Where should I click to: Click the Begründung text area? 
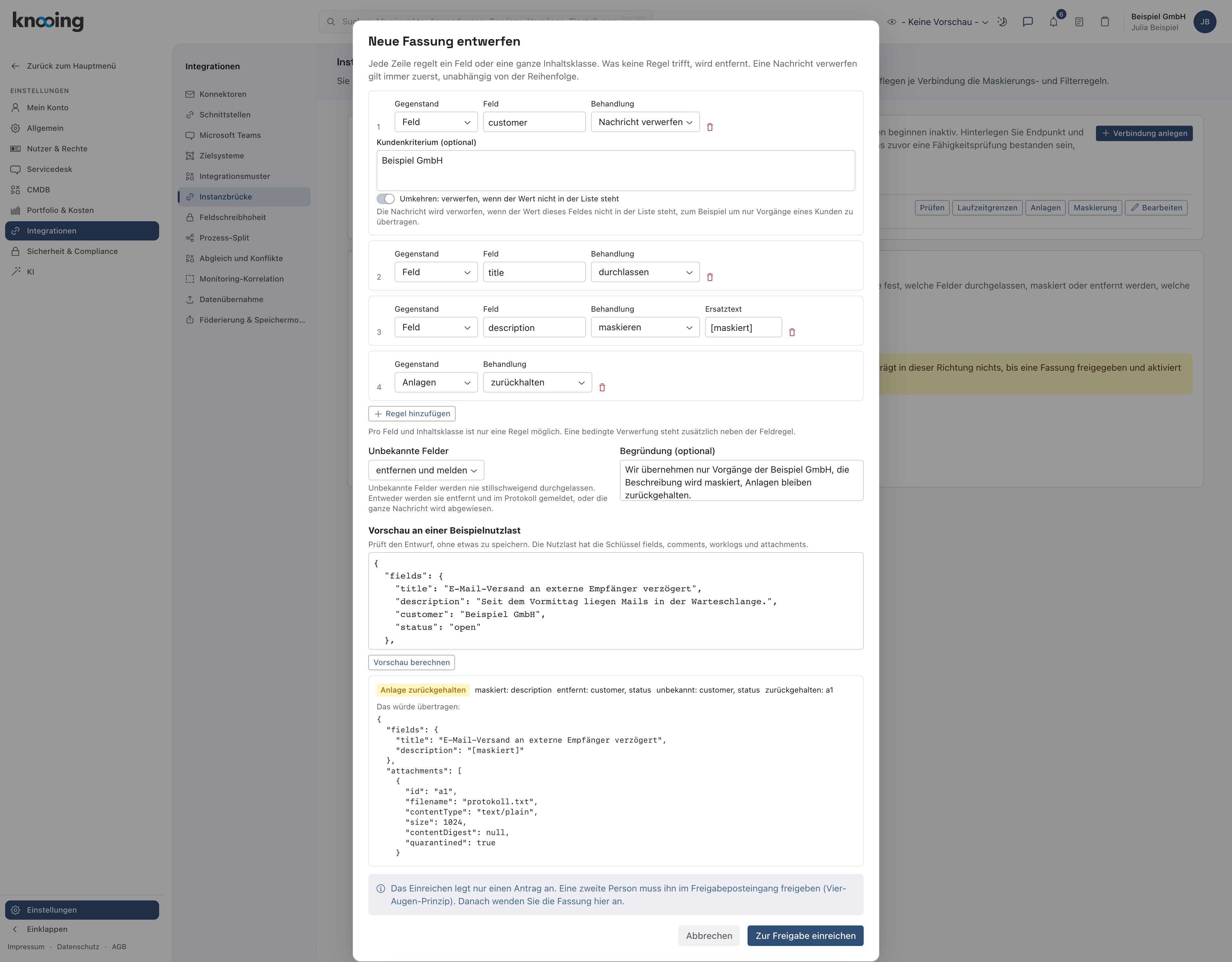(x=741, y=480)
